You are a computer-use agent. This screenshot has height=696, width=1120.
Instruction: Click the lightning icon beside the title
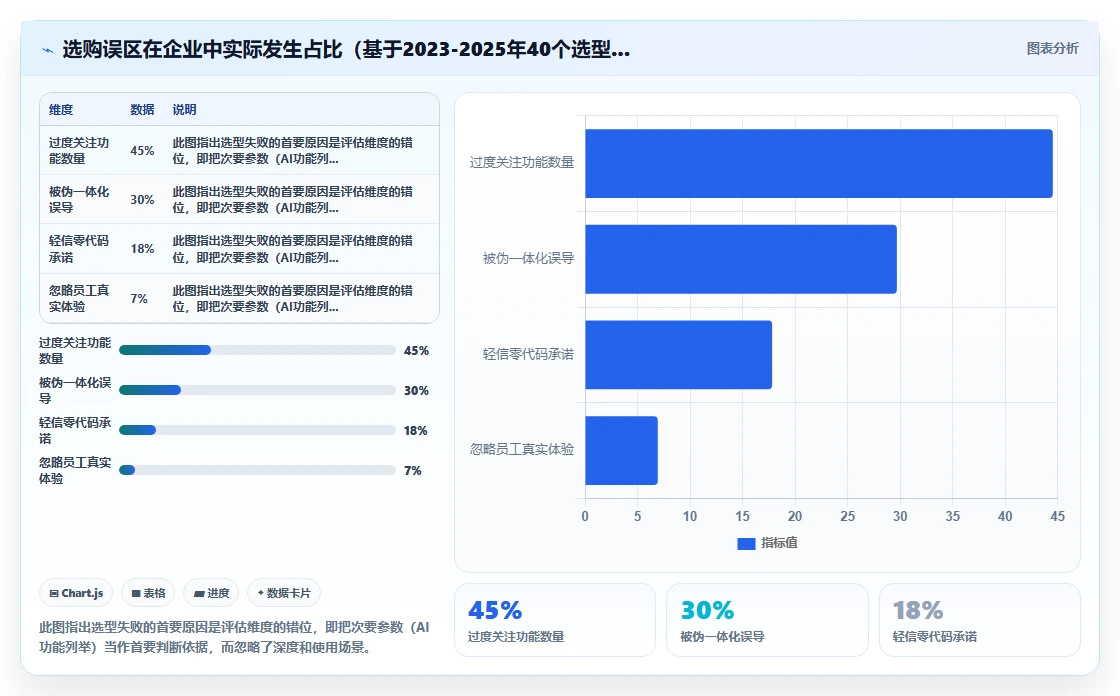(x=48, y=50)
